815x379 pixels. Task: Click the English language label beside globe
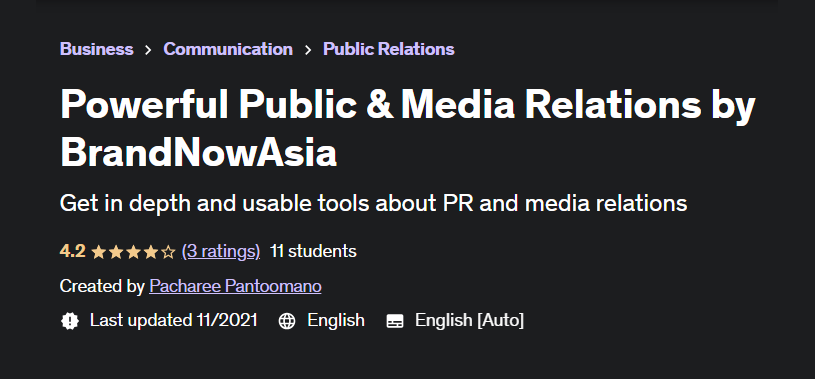[x=336, y=320]
